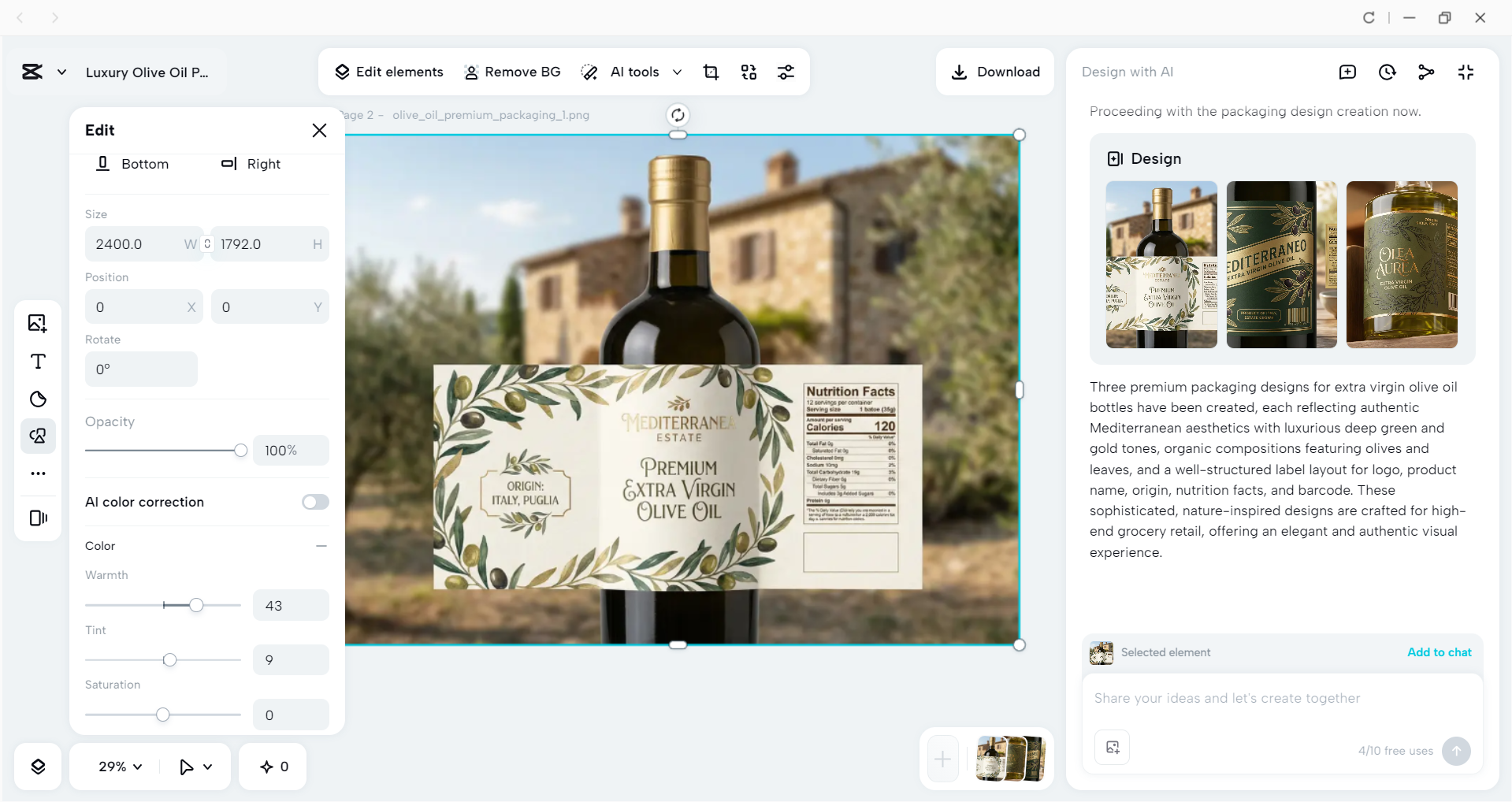This screenshot has height=802, width=1512.
Task: Share the Design with AI conversation
Action: tap(1426, 72)
